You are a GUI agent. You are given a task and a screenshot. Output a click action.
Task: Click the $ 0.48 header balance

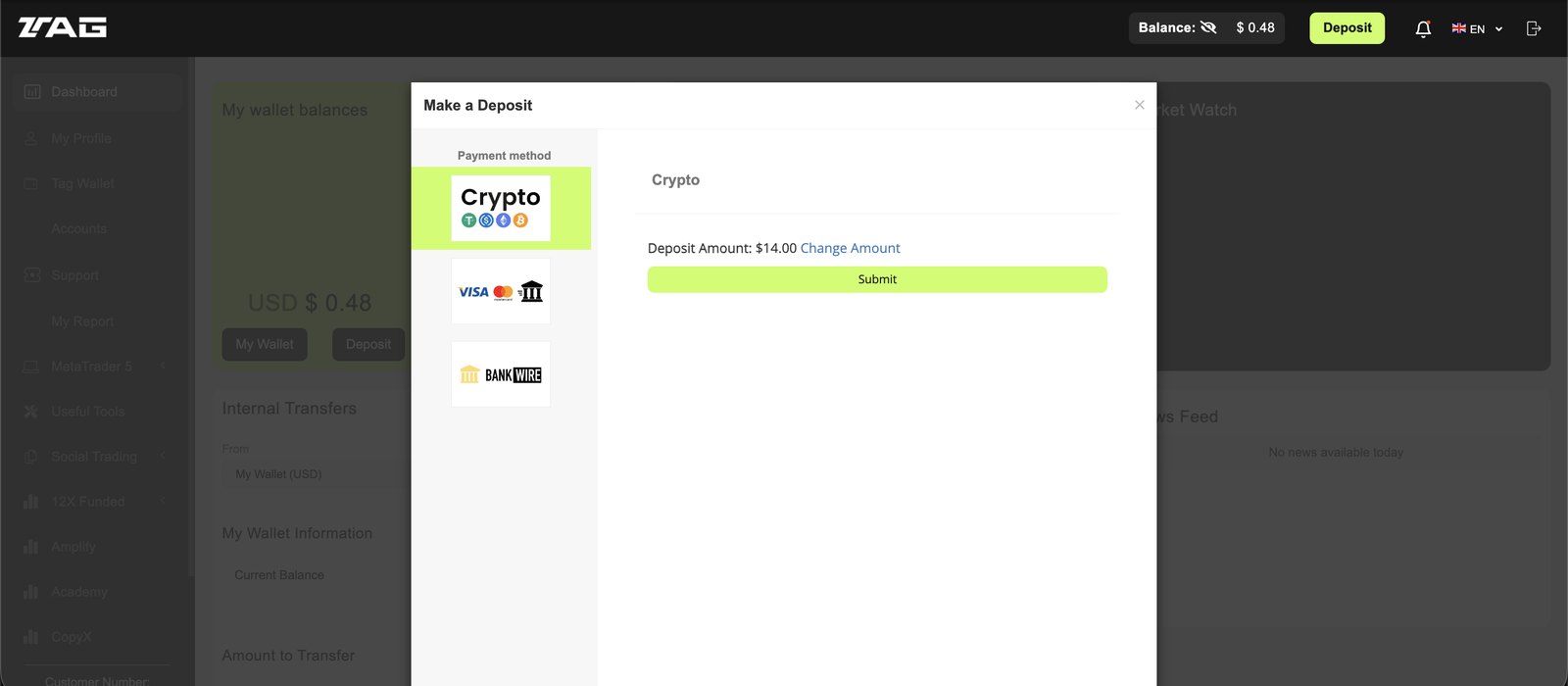tap(1255, 27)
